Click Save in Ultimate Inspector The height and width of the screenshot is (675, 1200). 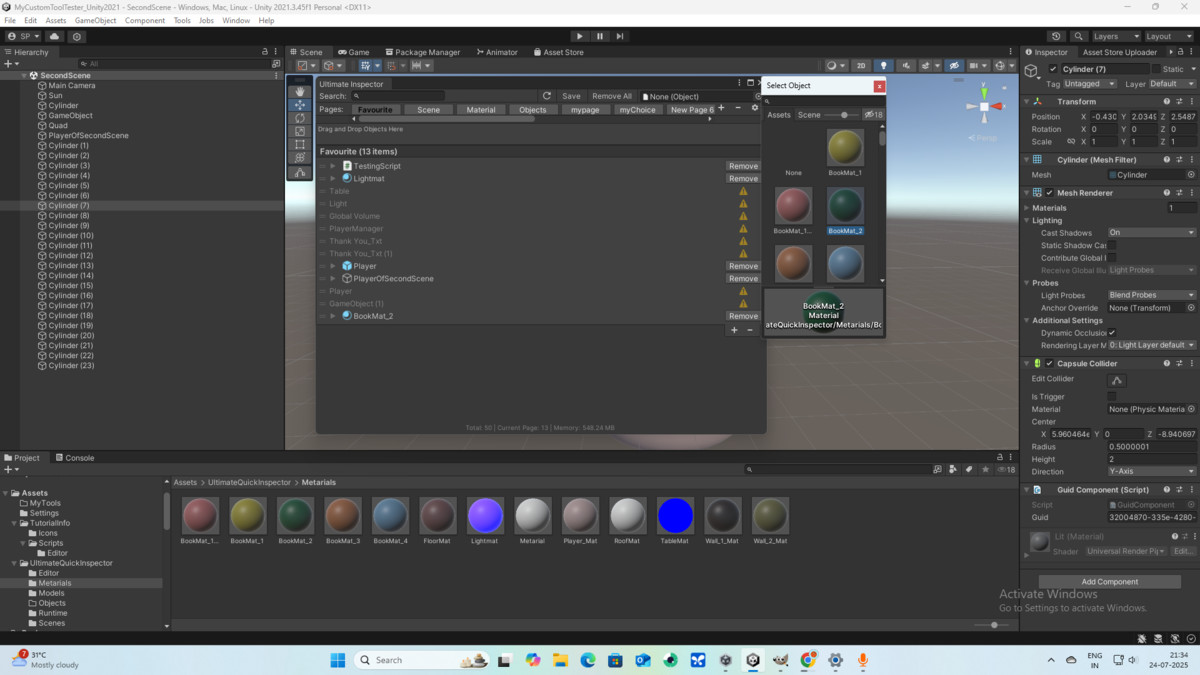point(571,96)
